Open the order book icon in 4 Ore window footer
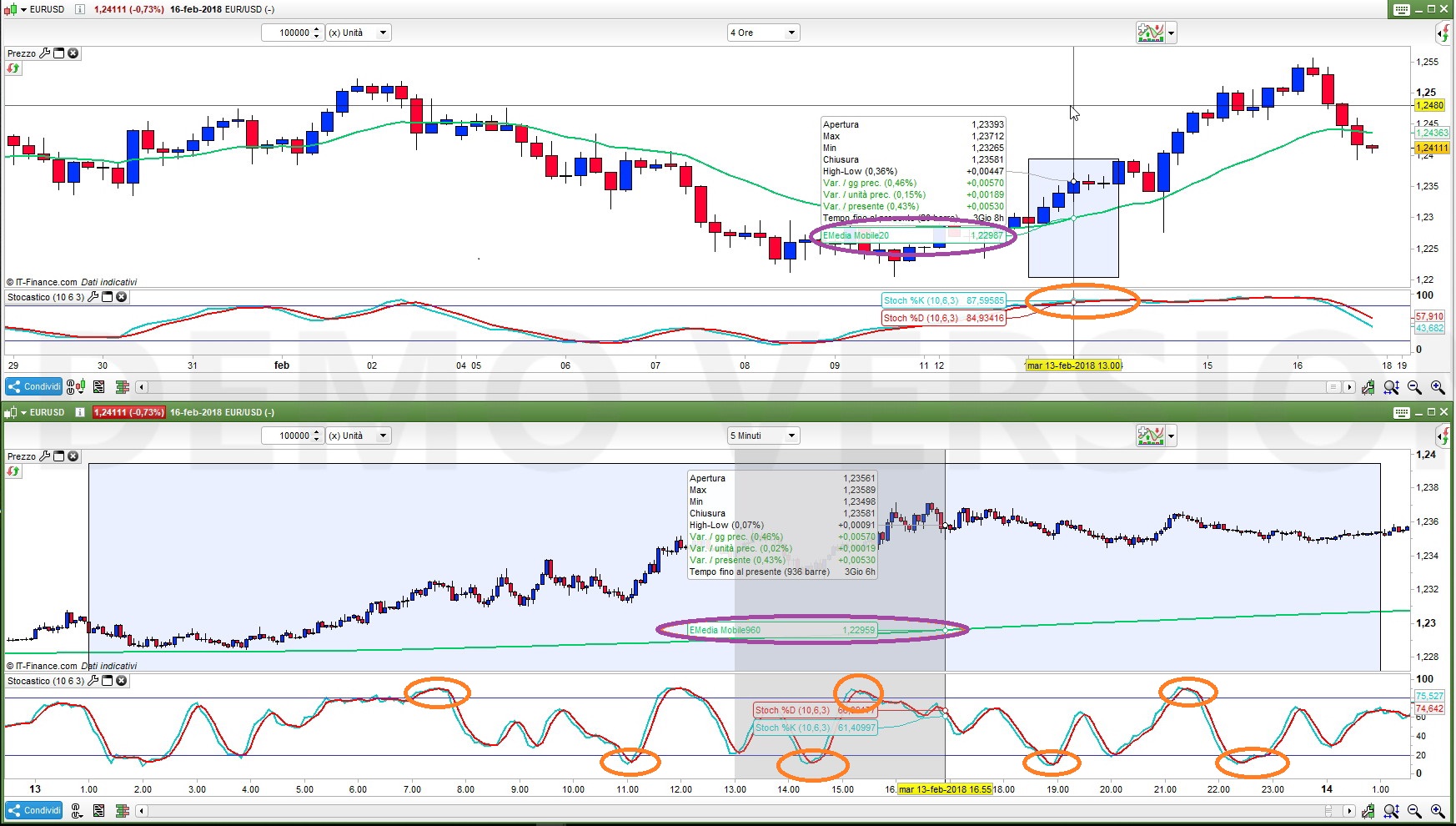Screen dimensions: 1456x826 point(123,387)
